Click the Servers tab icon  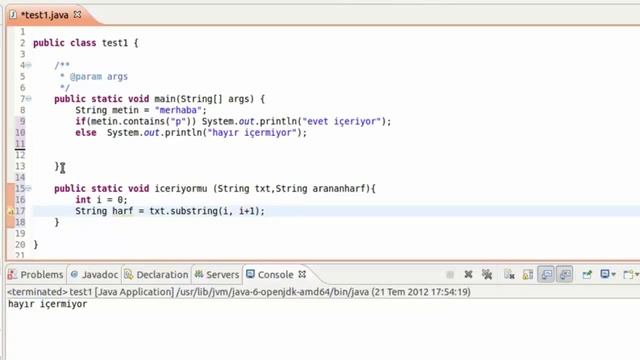pyautogui.click(x=199, y=274)
